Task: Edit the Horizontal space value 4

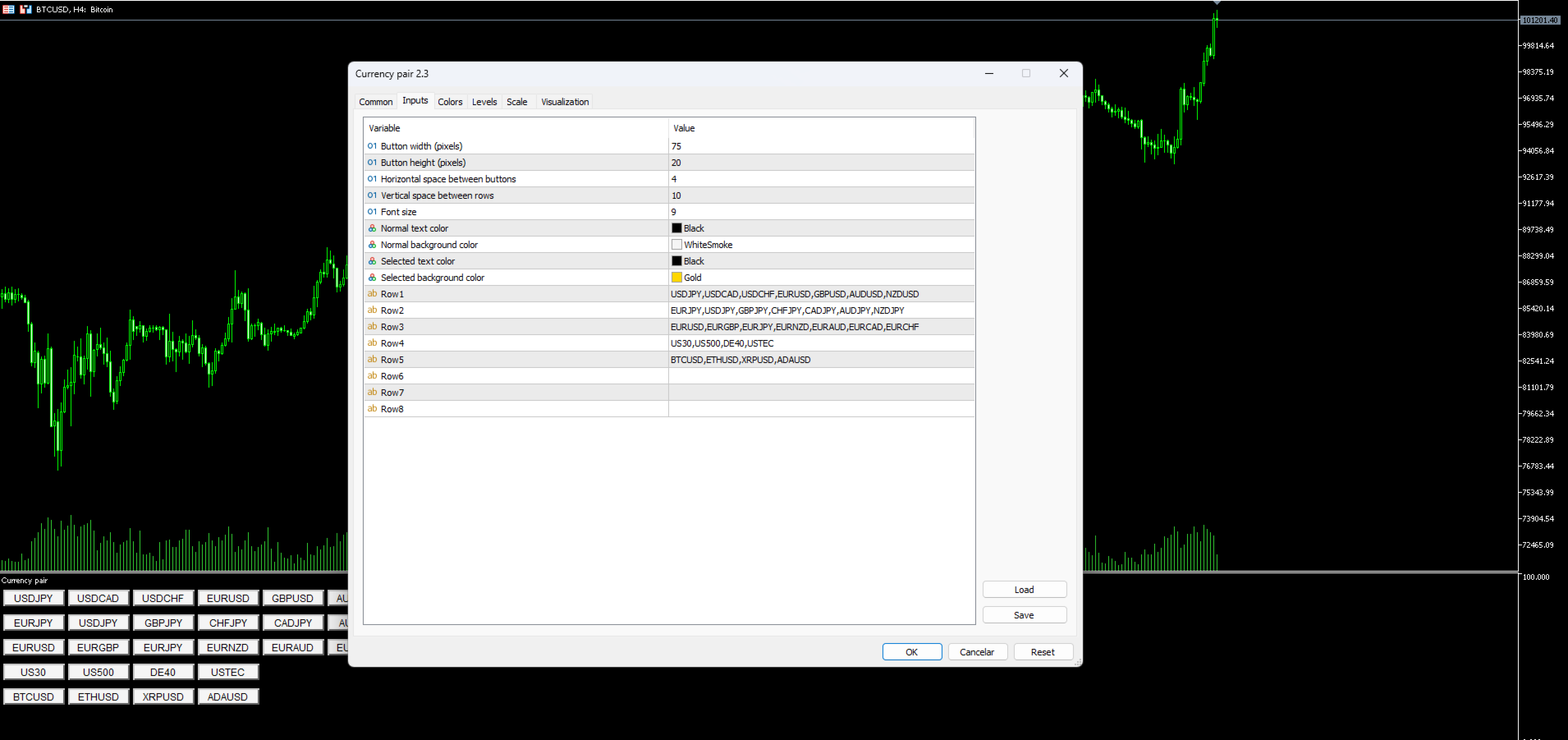Action: click(822, 179)
